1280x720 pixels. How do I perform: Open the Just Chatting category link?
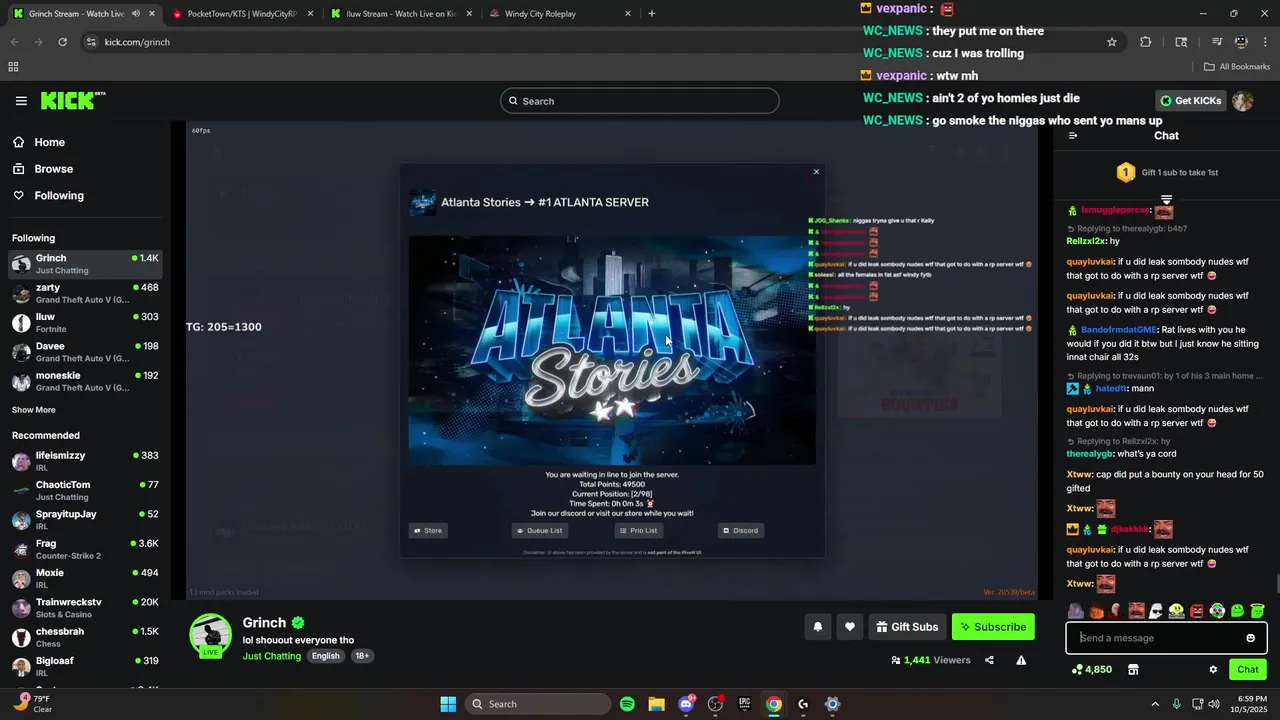click(x=271, y=656)
